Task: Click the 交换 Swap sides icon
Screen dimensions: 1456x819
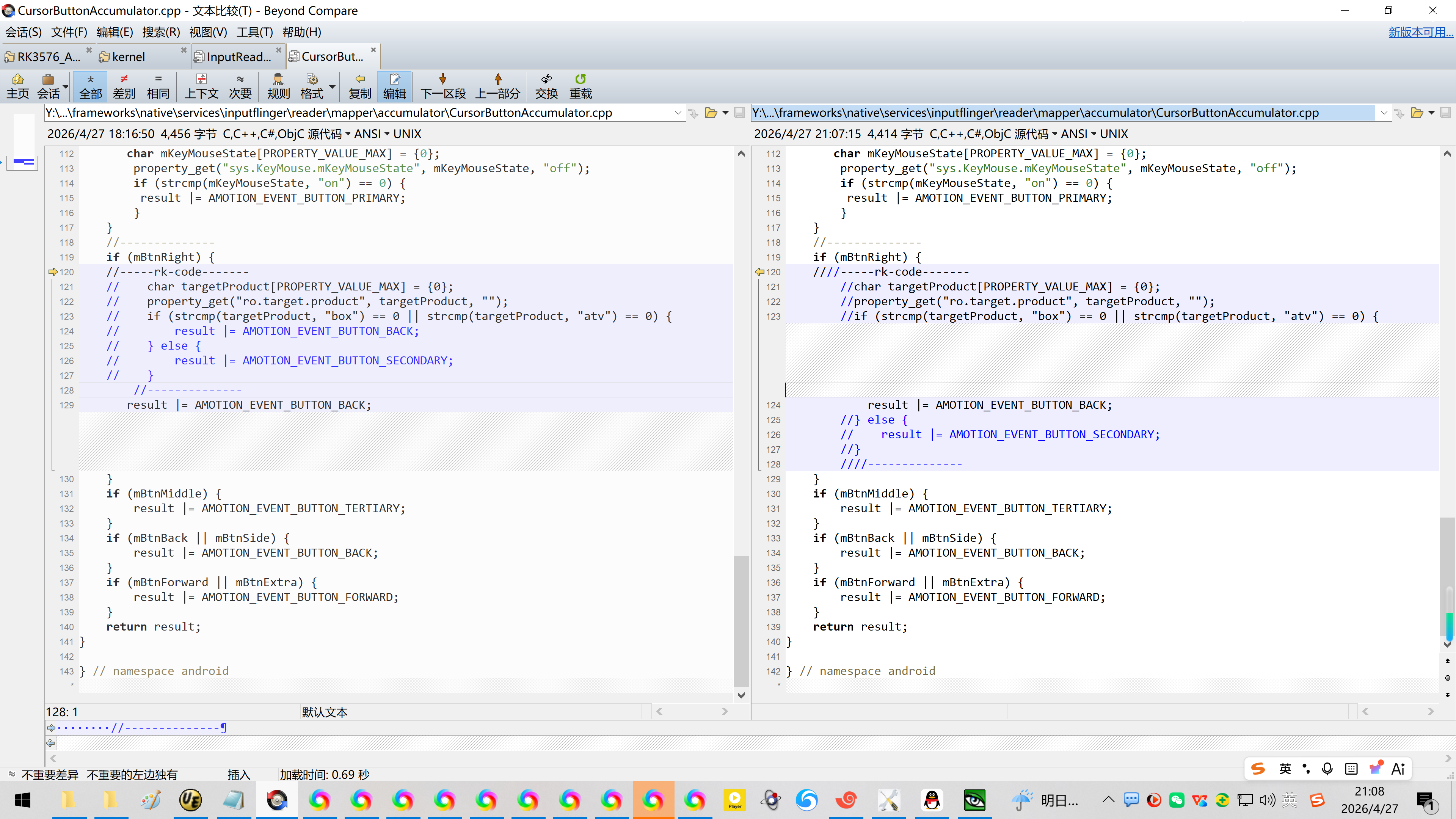Action: [546, 86]
